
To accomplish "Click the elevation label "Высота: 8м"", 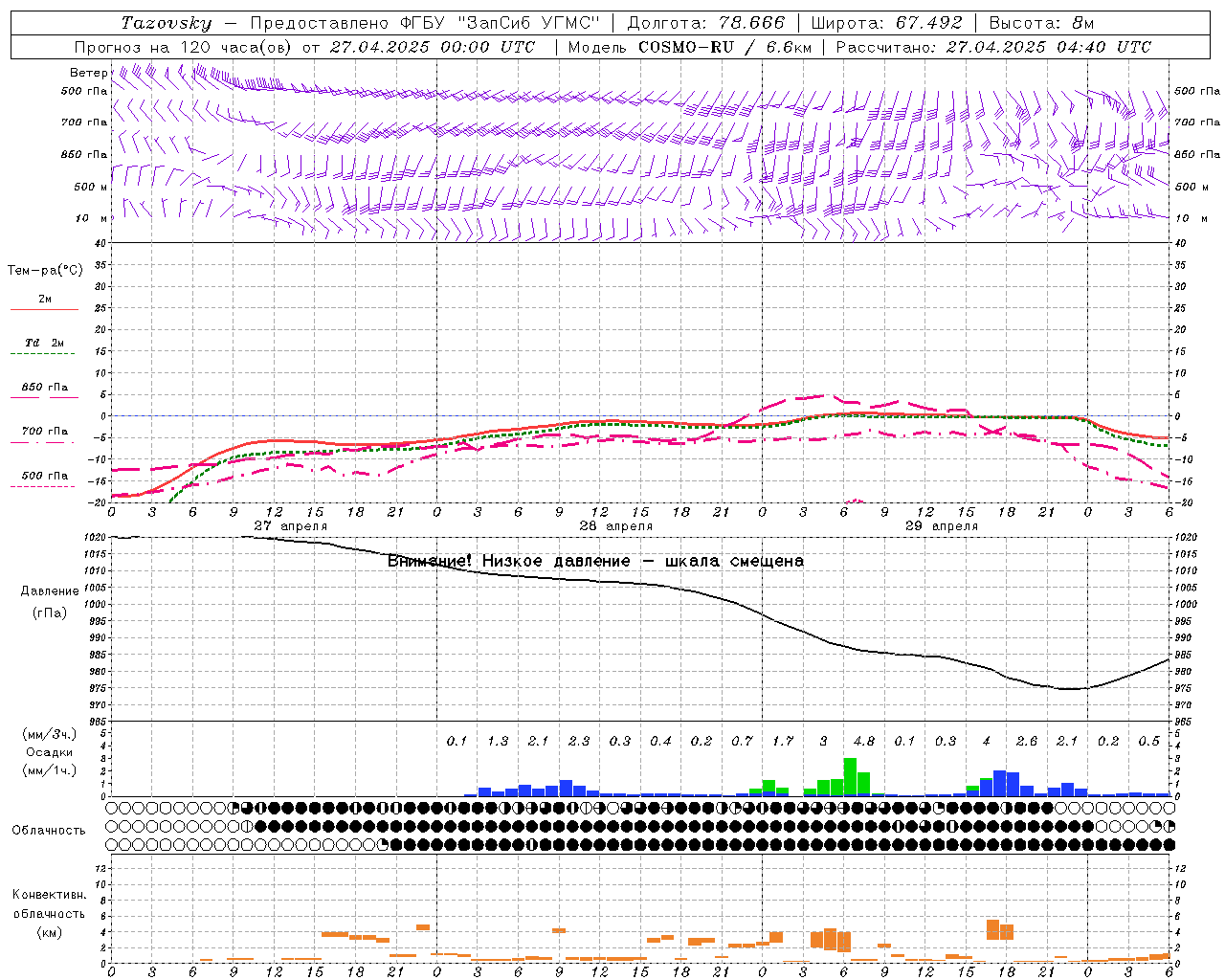I will coord(1041,23).
